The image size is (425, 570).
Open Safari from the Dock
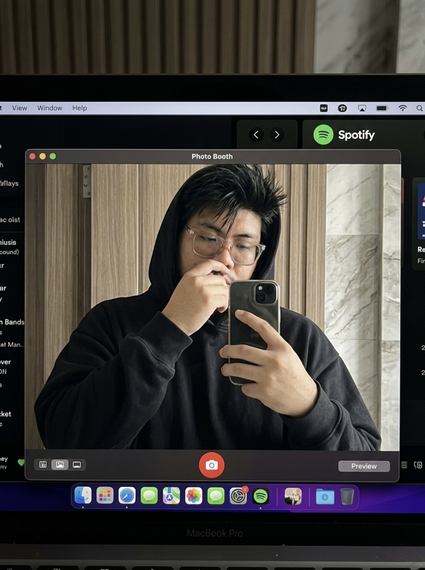(127, 495)
